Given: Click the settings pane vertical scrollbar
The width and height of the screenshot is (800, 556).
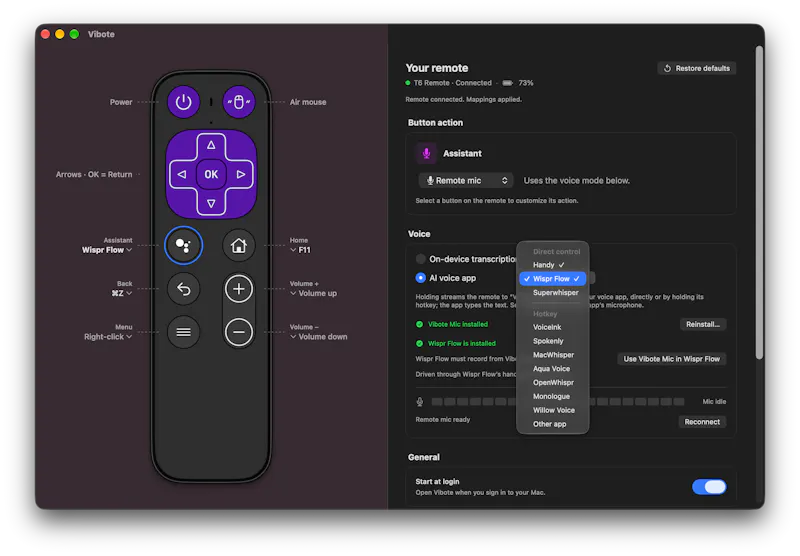Looking at the screenshot, I should tap(759, 203).
